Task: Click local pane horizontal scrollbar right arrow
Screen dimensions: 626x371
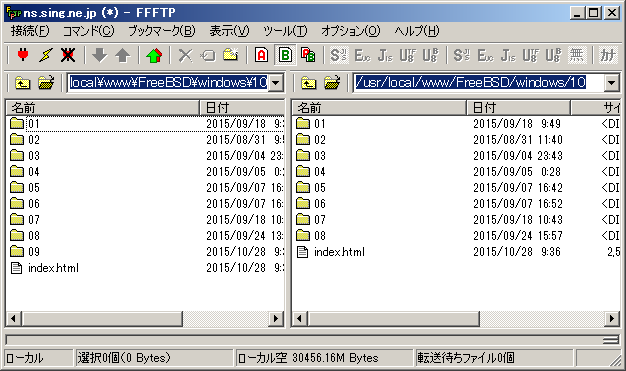Action: 275,318
